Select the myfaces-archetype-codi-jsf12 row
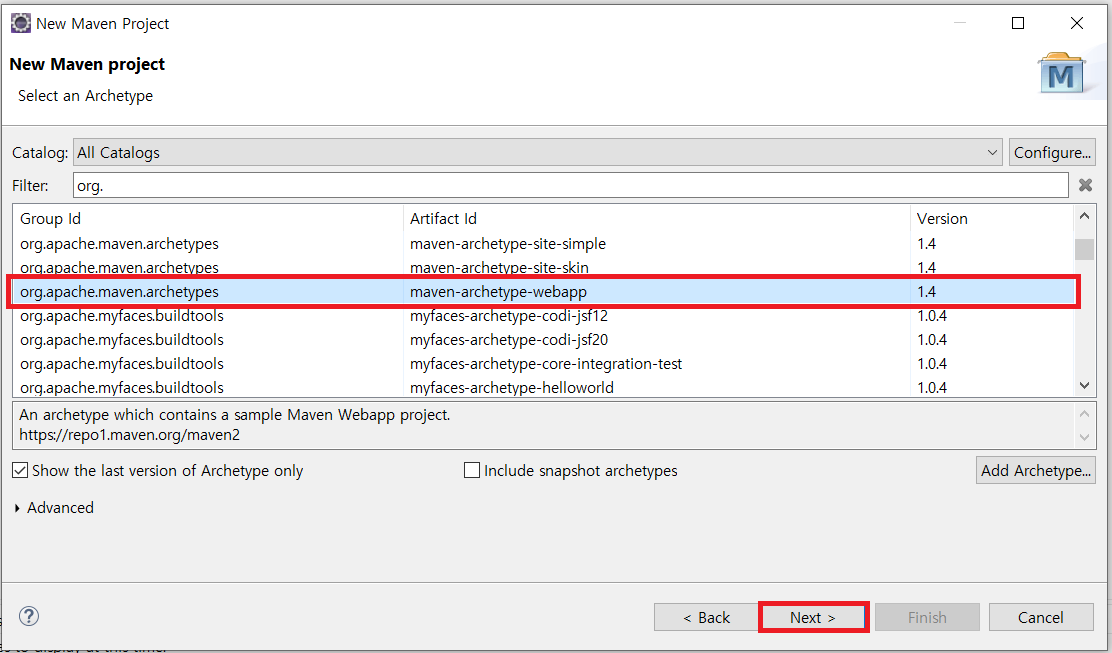This screenshot has width=1112, height=653. click(x=544, y=316)
